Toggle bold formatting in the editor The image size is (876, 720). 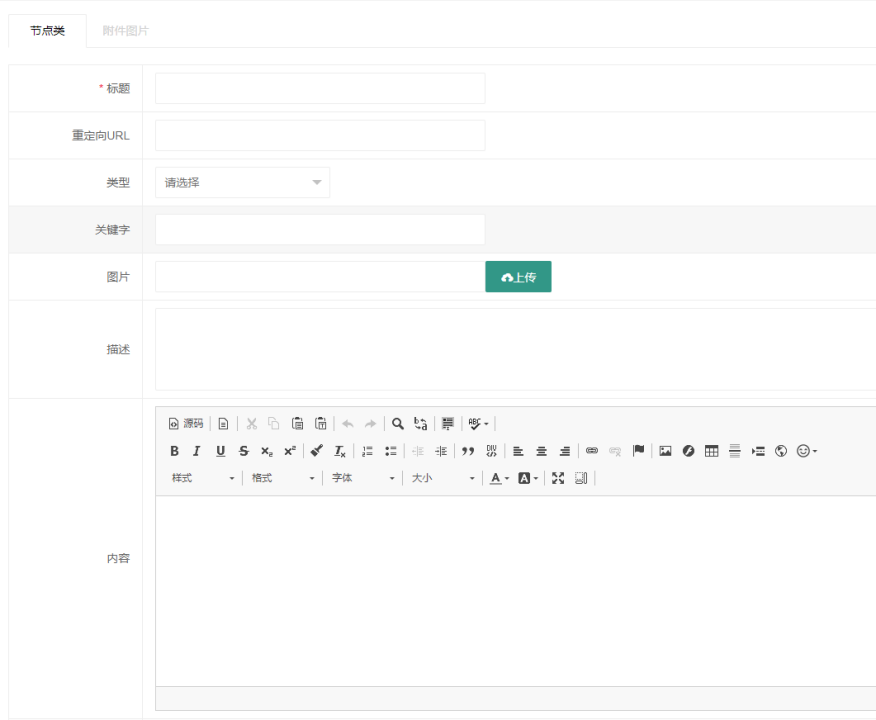coord(174,451)
